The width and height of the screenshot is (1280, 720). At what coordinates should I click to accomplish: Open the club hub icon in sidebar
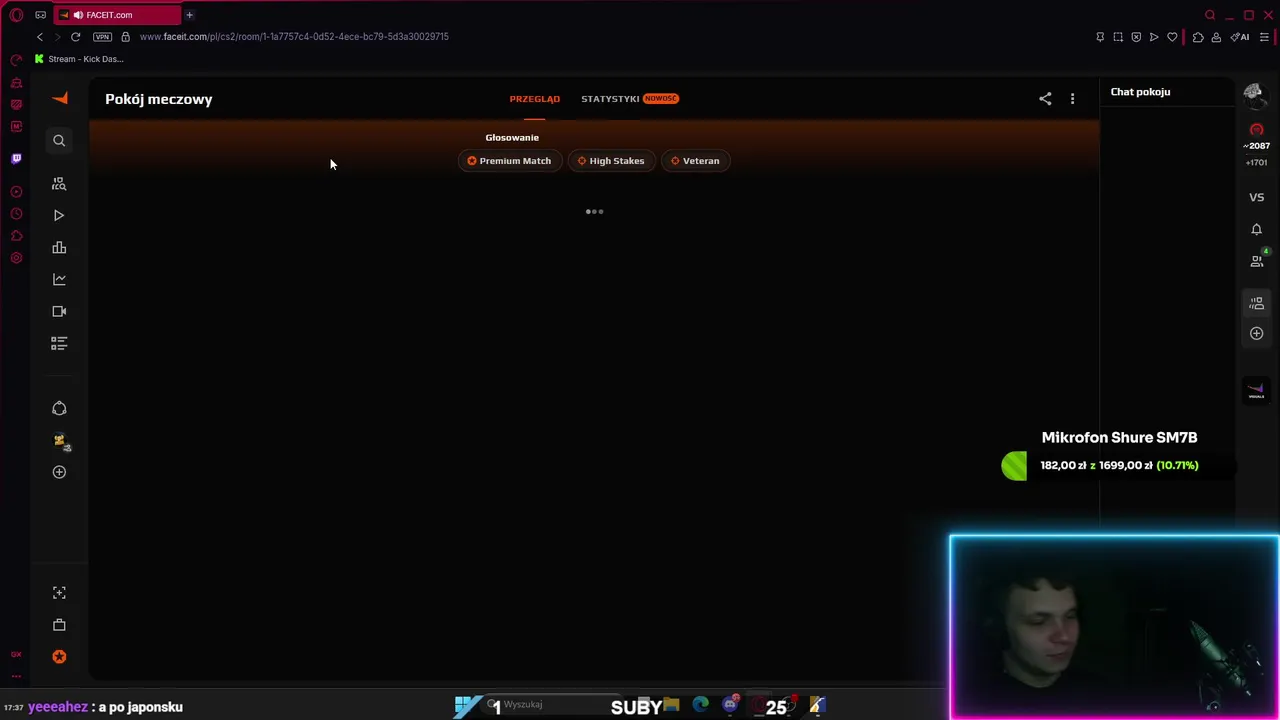(x=59, y=408)
